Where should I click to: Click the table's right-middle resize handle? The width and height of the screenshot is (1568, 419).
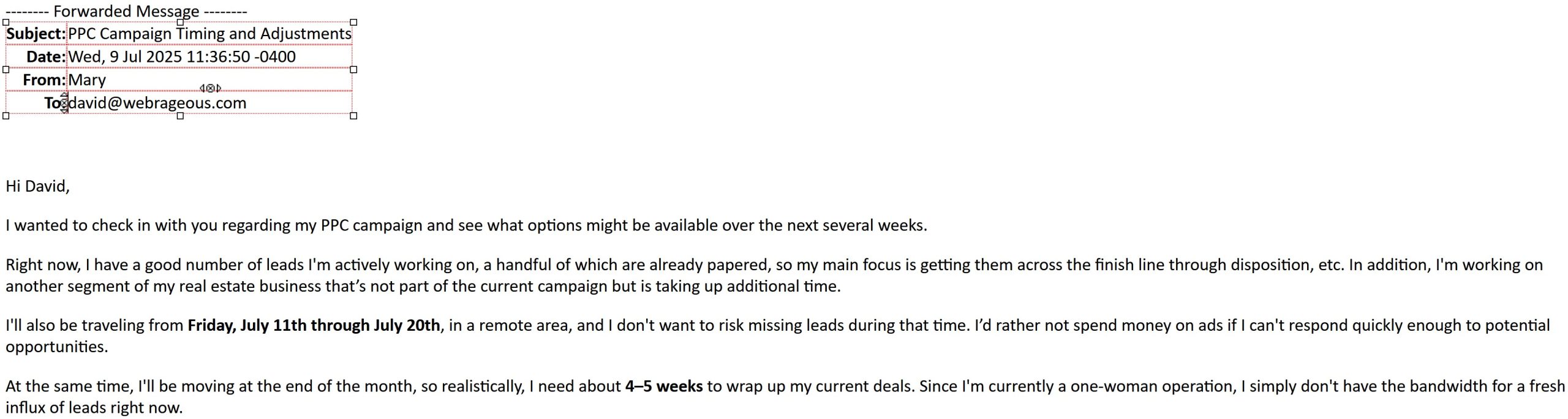point(353,69)
